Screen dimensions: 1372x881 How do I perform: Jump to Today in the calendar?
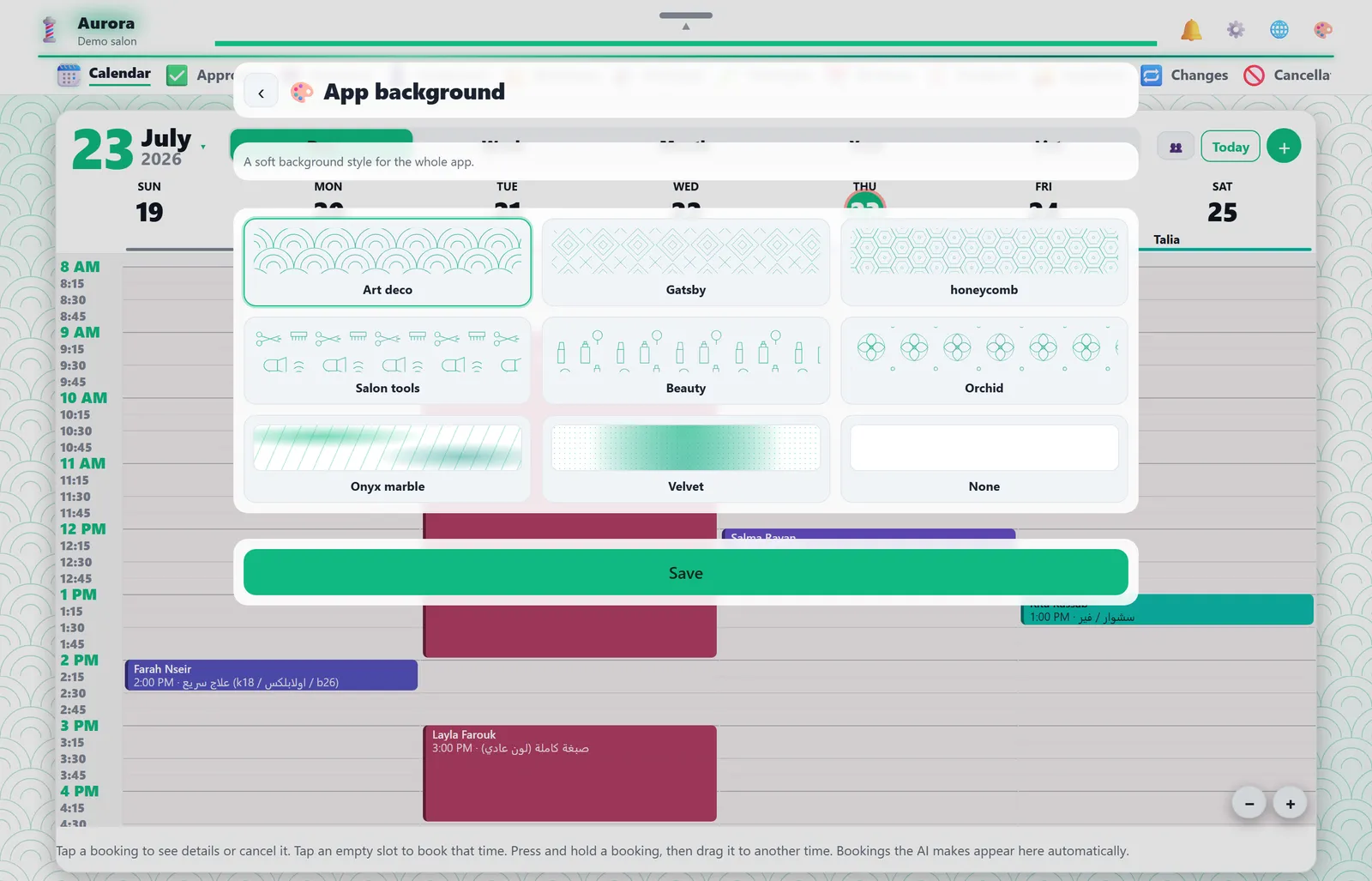point(1231,147)
